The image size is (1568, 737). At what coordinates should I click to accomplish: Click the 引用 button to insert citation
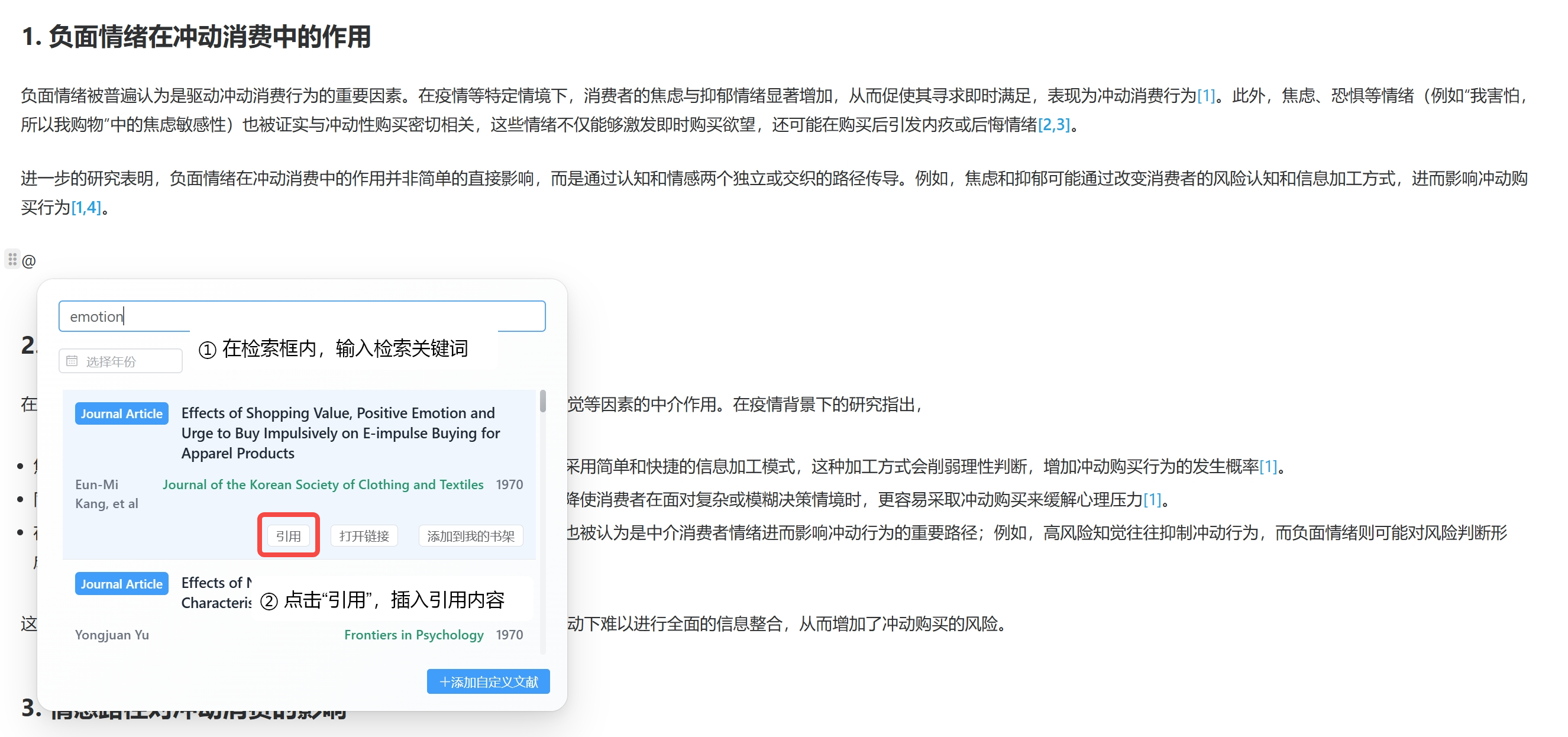click(x=288, y=535)
